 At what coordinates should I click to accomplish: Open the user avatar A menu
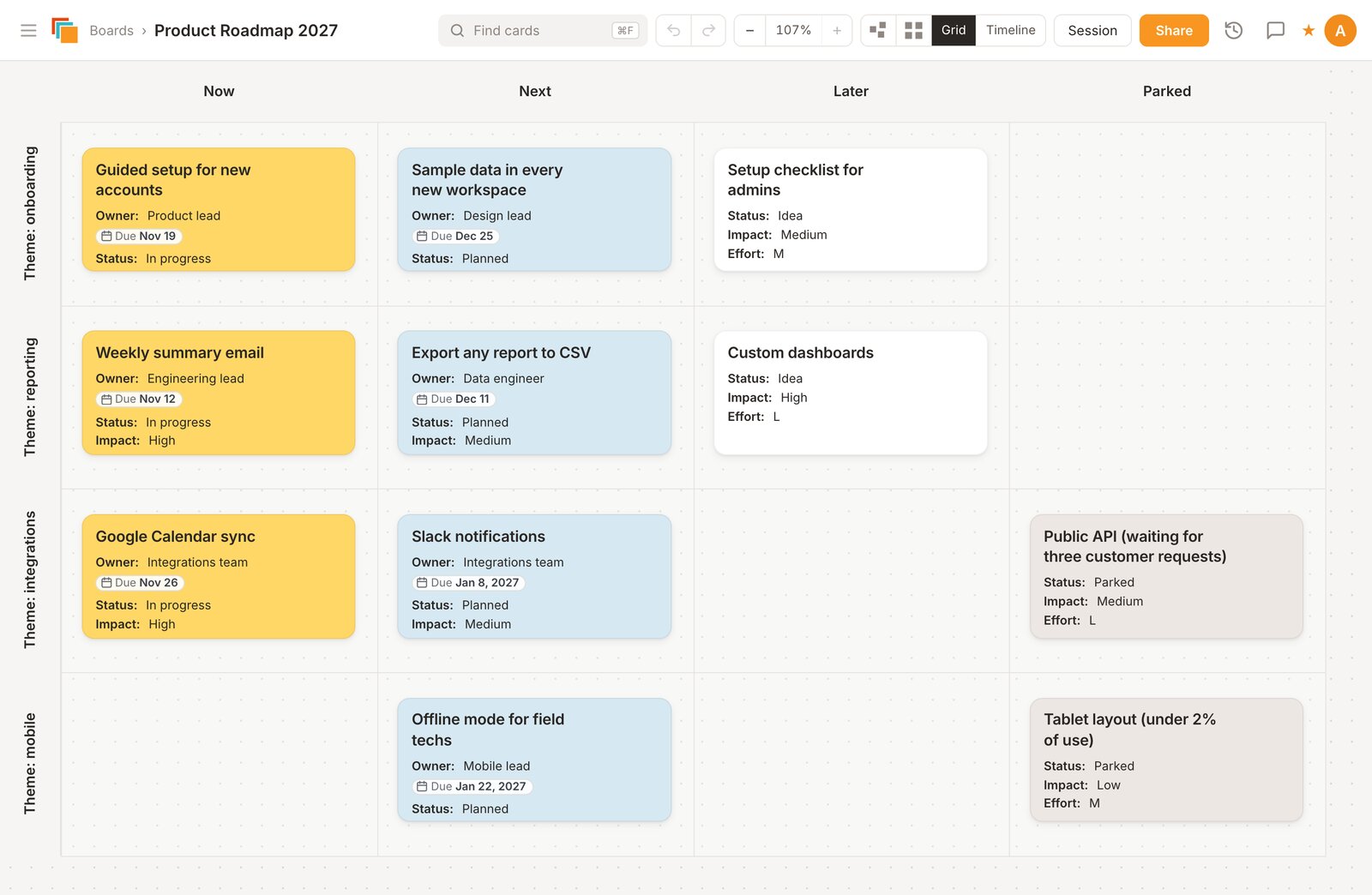point(1340,30)
